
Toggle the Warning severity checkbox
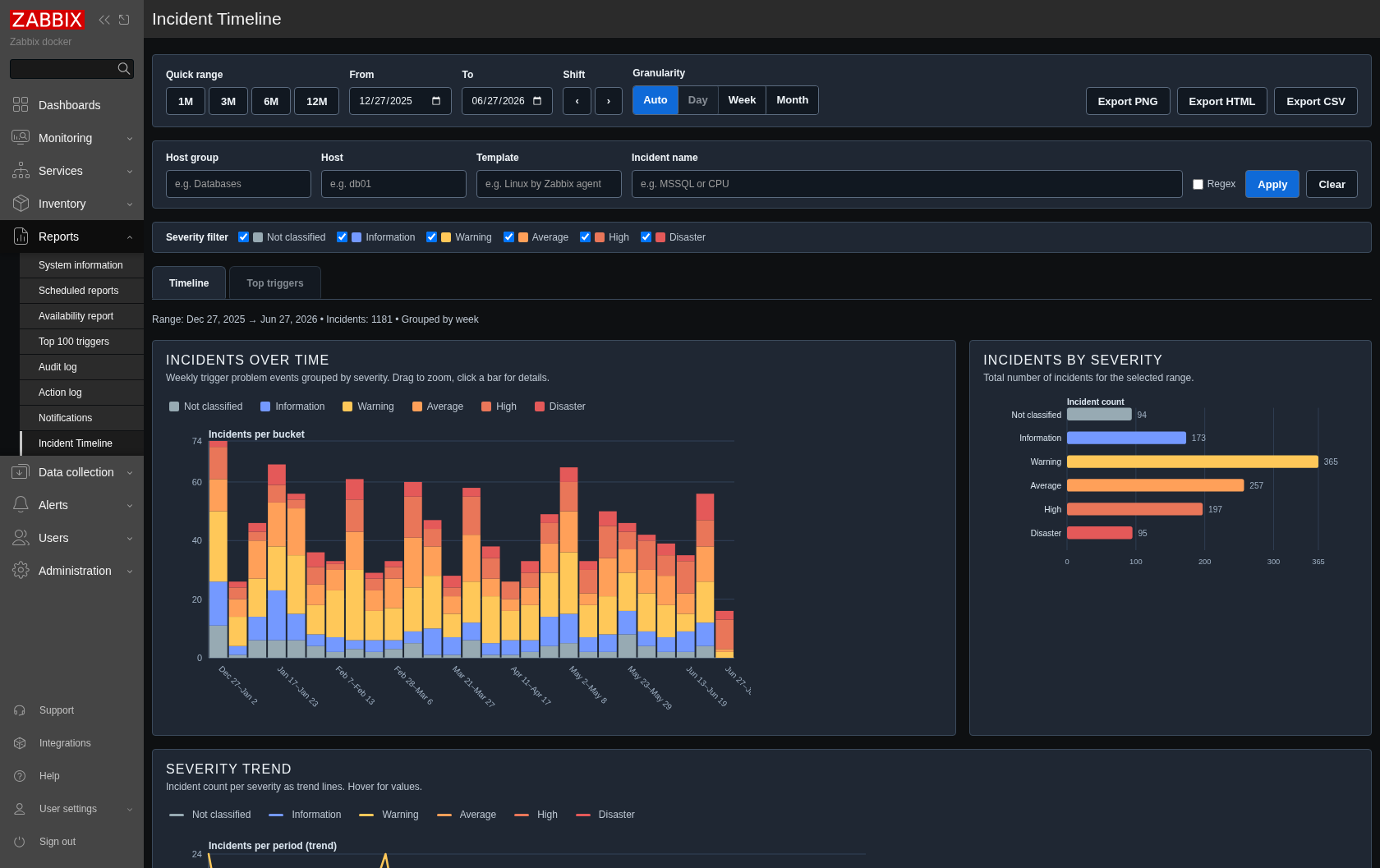[x=431, y=237]
